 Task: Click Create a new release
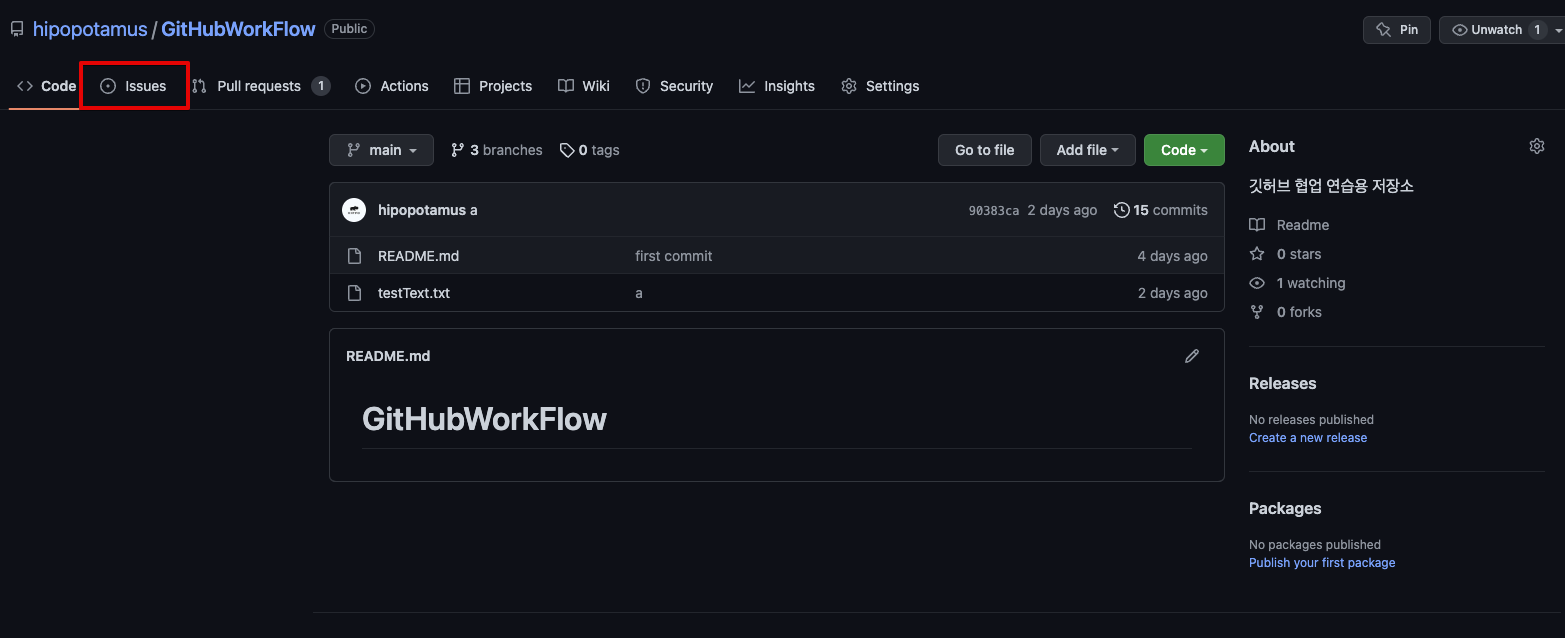pos(1308,438)
